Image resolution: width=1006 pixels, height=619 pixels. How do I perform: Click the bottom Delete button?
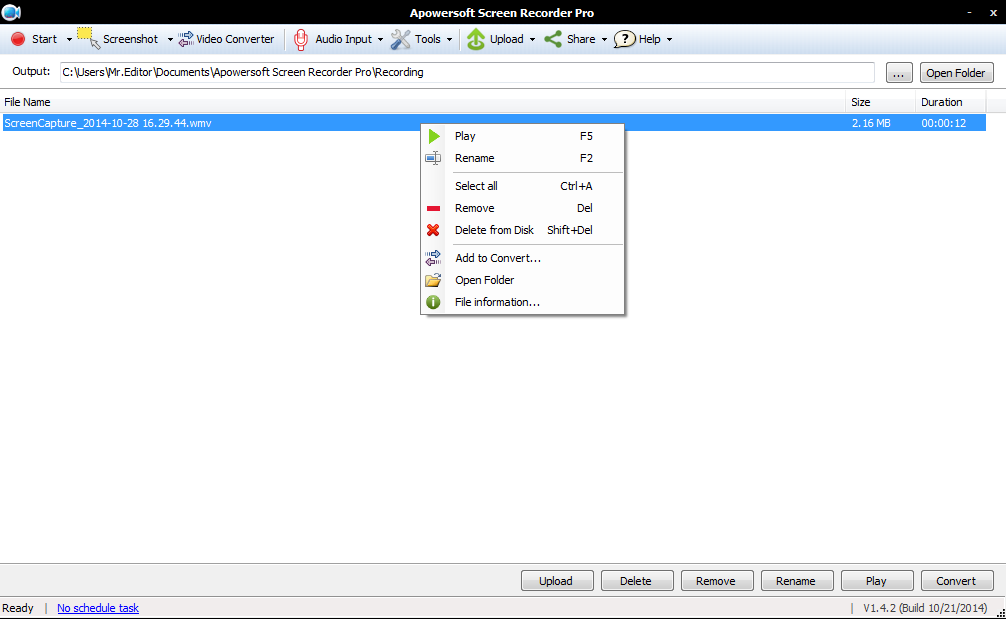[x=637, y=581]
